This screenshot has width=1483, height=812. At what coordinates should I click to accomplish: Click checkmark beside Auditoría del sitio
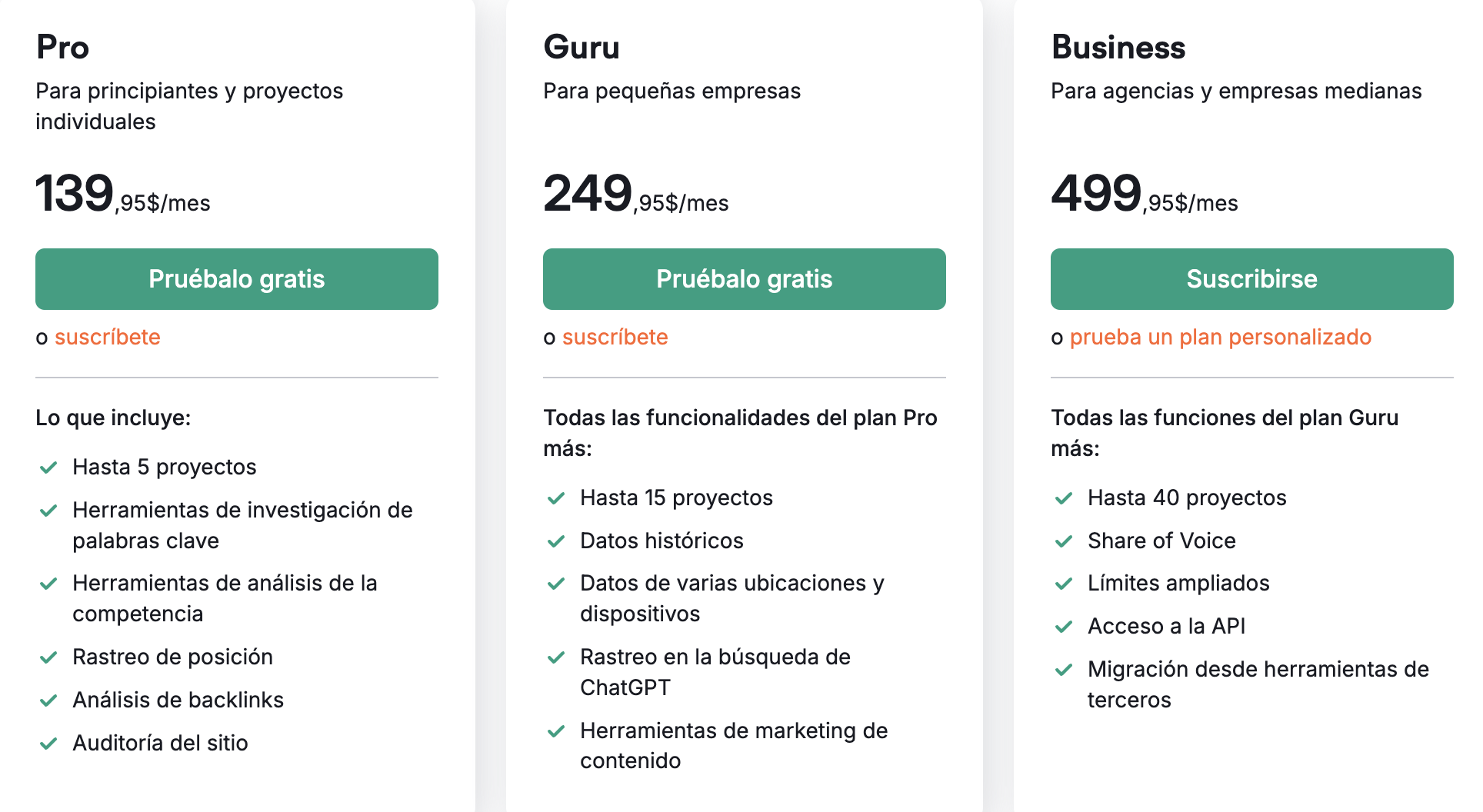48,744
